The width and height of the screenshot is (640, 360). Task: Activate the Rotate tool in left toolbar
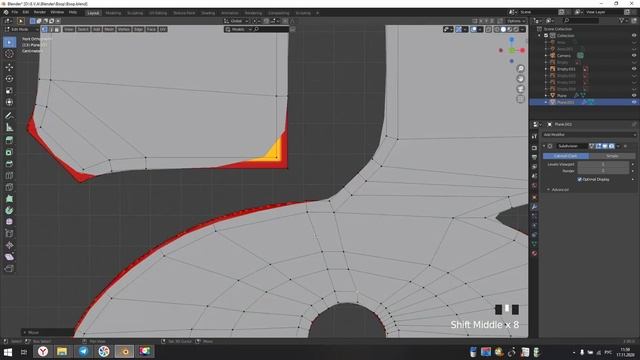click(x=9, y=78)
